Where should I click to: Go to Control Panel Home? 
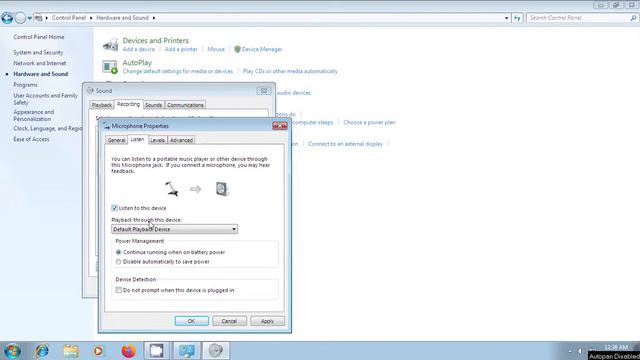pyautogui.click(x=39, y=37)
